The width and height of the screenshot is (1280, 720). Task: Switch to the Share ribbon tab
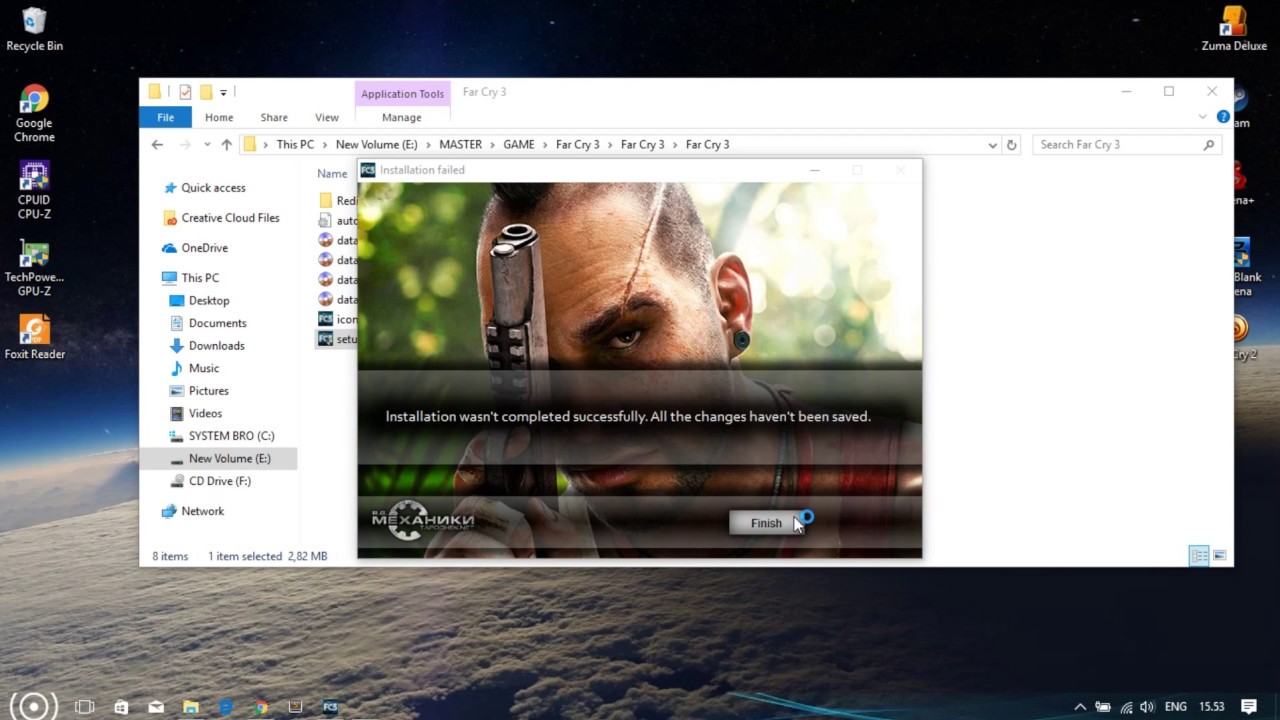tap(274, 117)
